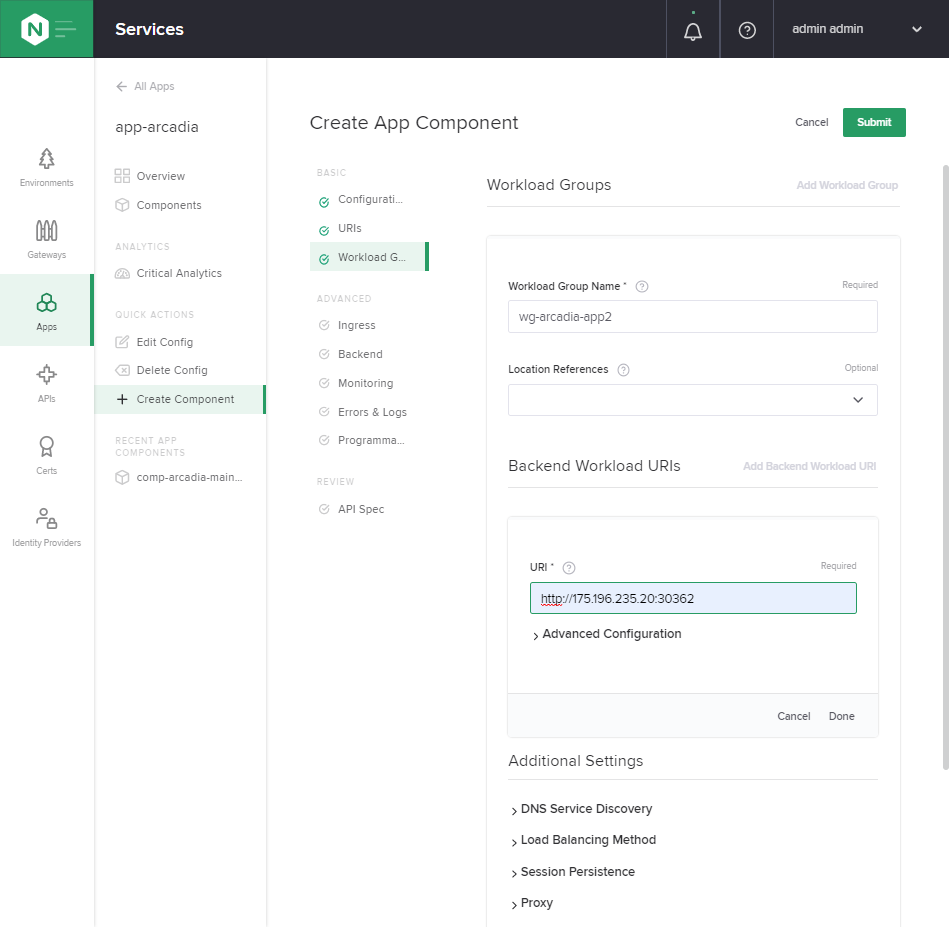Image resolution: width=949 pixels, height=927 pixels.
Task: Click the Critical Analytics gauge icon
Action: 122,274
